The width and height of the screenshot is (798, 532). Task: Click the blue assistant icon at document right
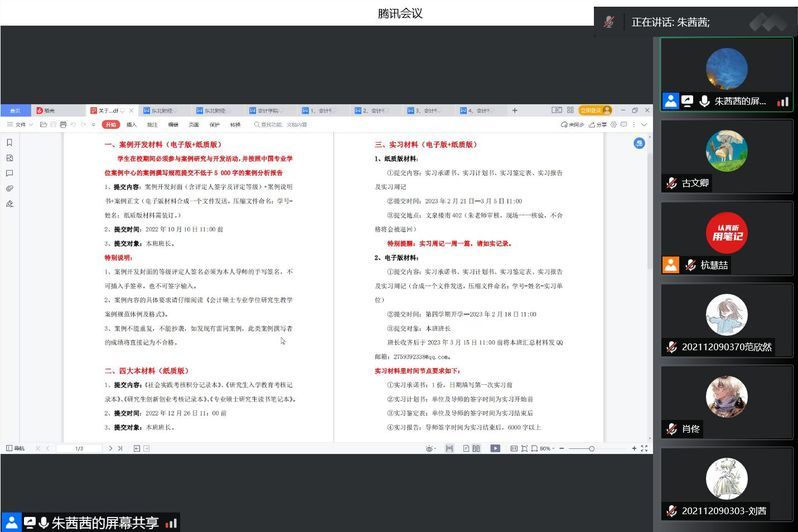(x=639, y=143)
